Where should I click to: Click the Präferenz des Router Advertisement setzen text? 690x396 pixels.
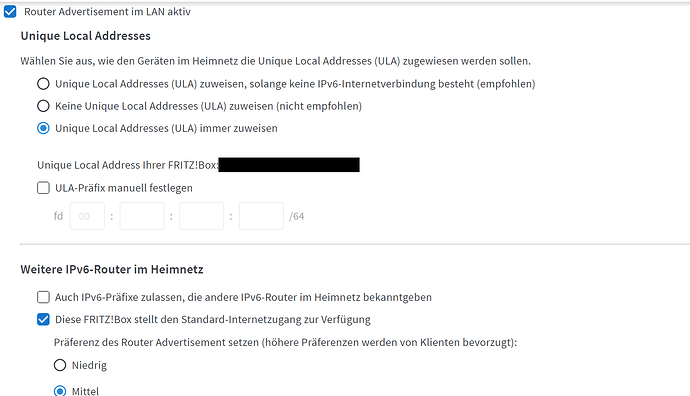pyautogui.click(x=285, y=342)
